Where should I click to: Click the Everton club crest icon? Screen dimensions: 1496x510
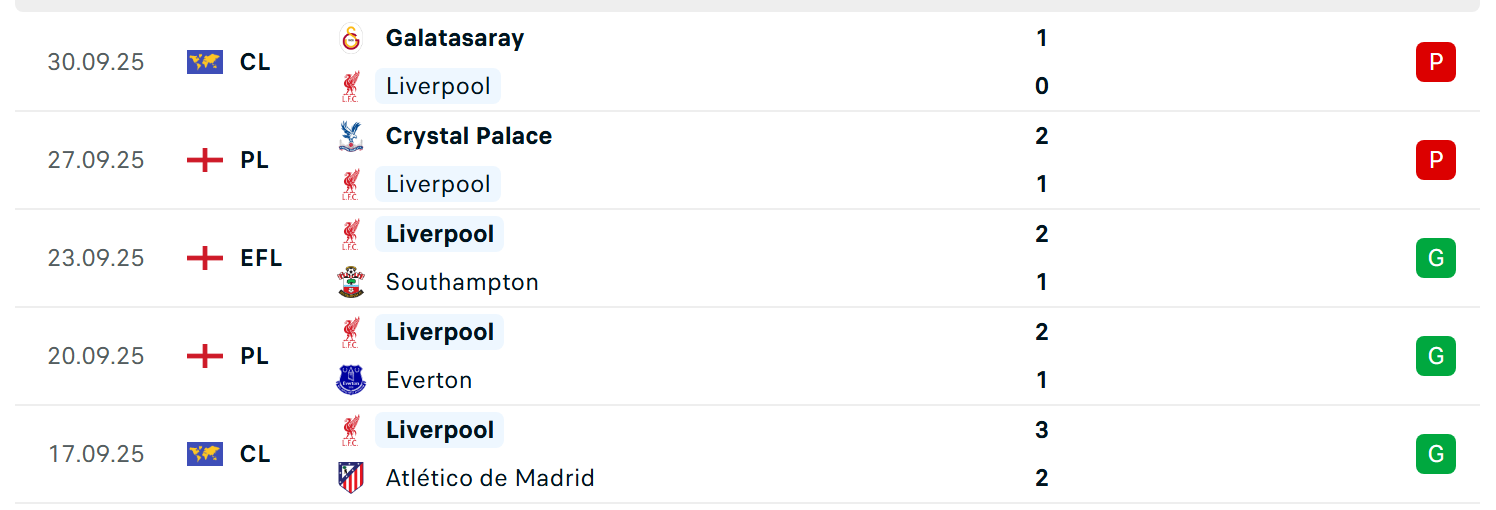351,380
